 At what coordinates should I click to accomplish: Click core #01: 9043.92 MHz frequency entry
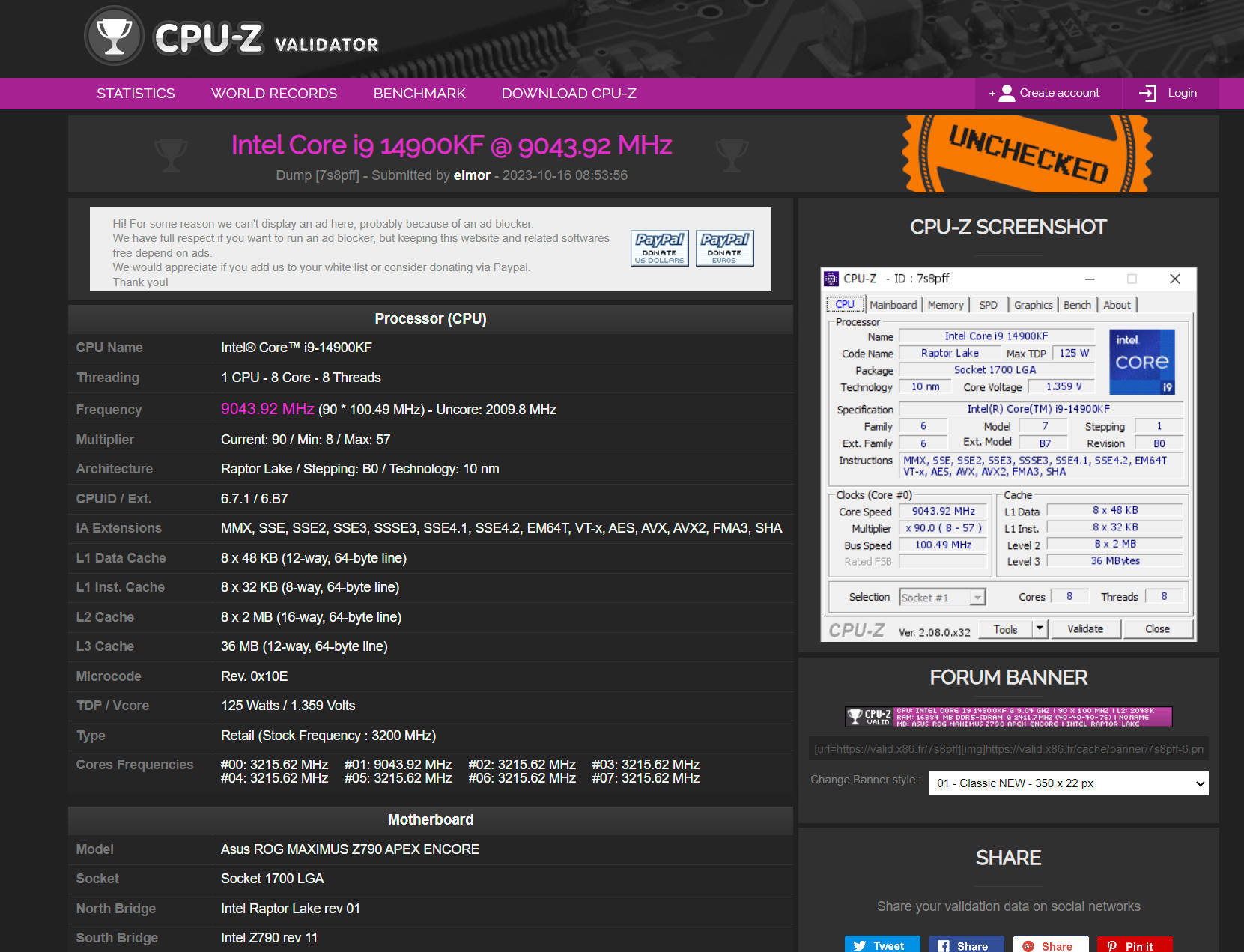pyautogui.click(x=398, y=765)
